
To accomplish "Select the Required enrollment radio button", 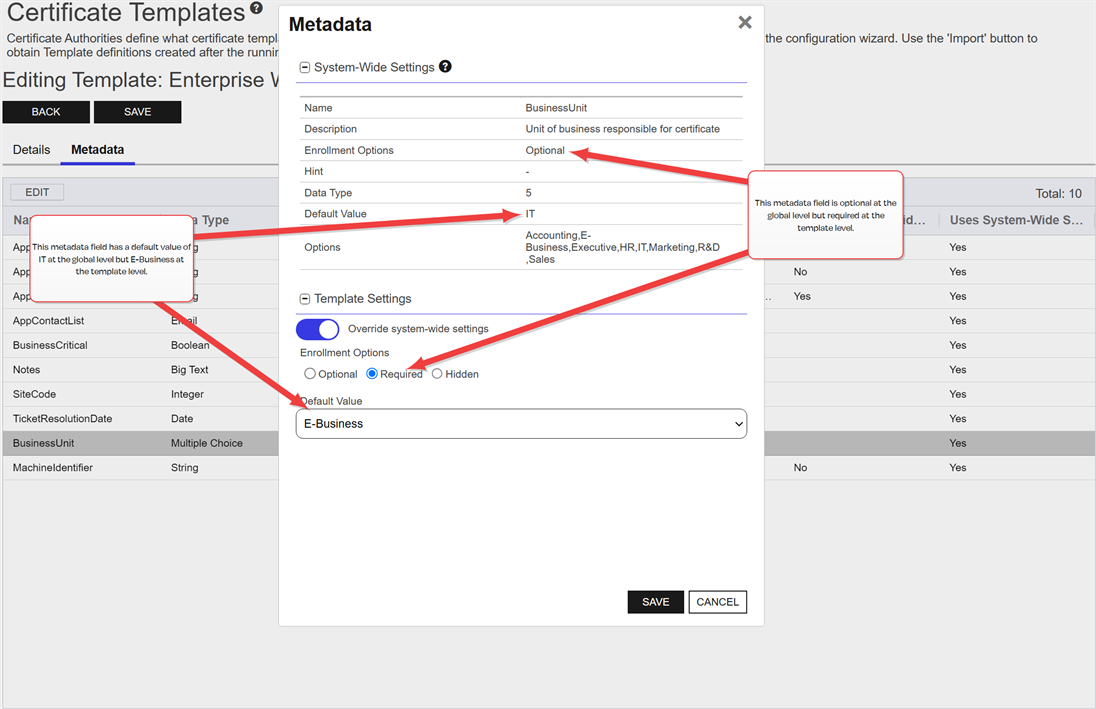I will point(372,374).
